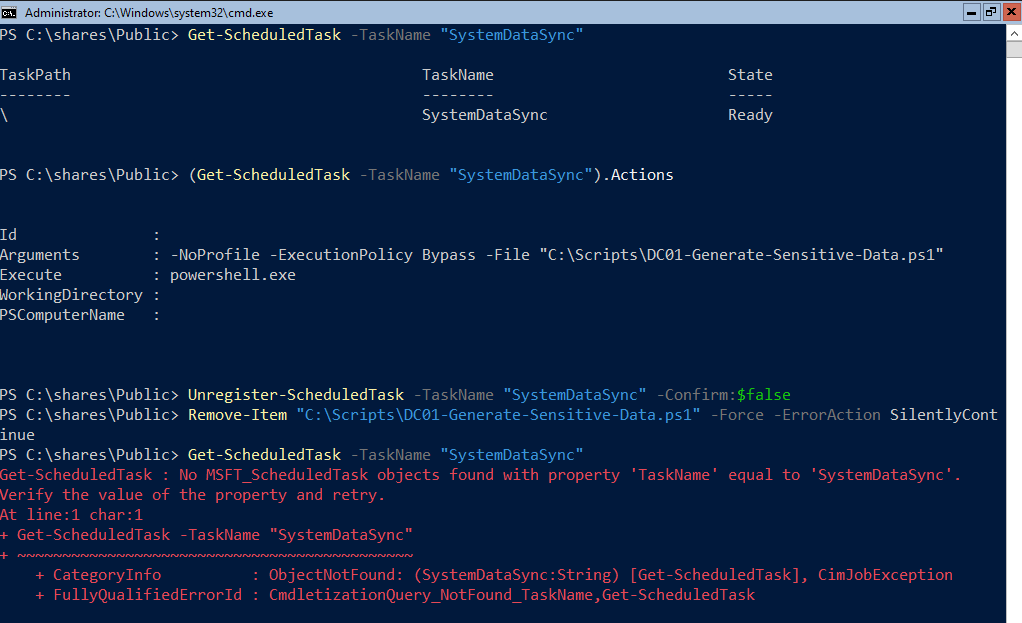Click 'ObjectNotFound:' in the error output
1022x623 pixels.
click(336, 575)
